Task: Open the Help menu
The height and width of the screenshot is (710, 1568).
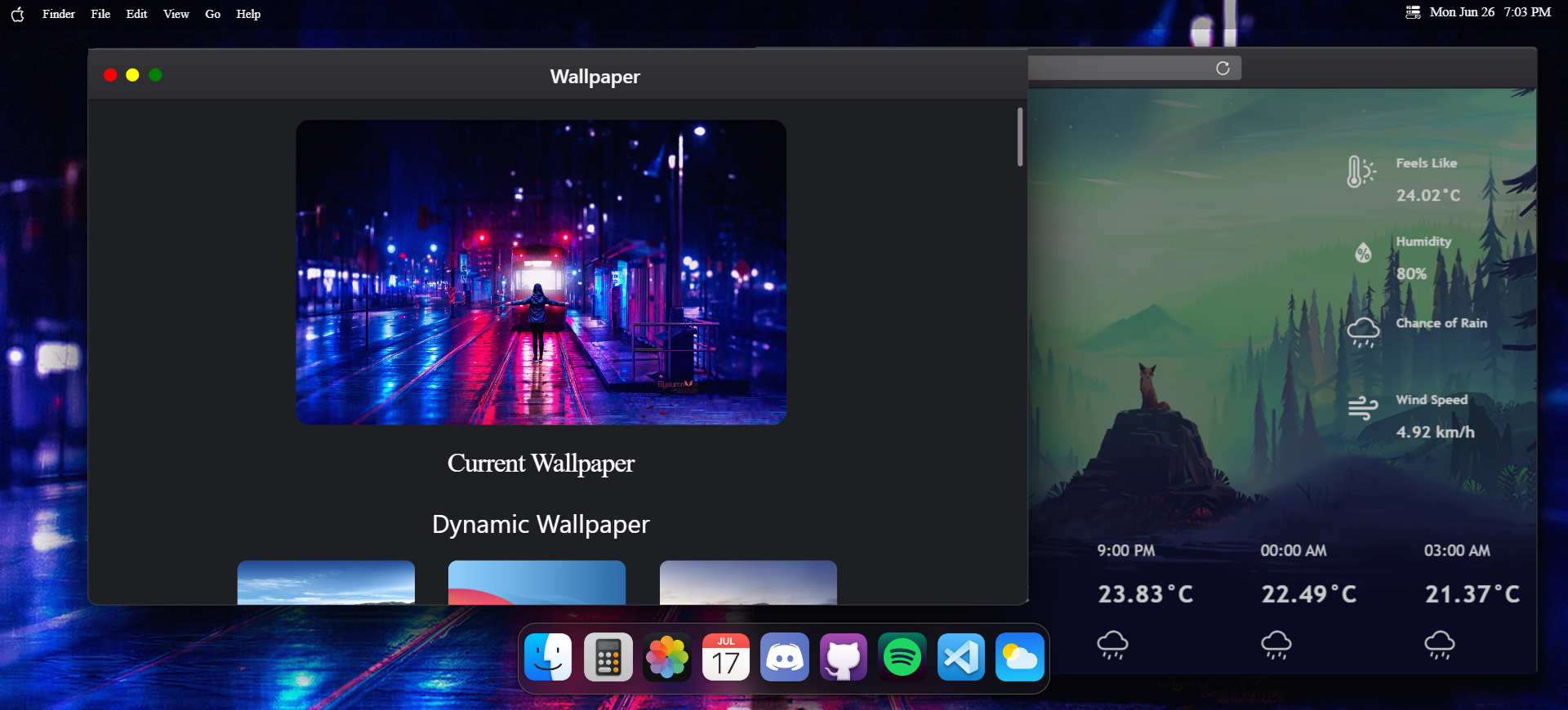Action: [248, 14]
